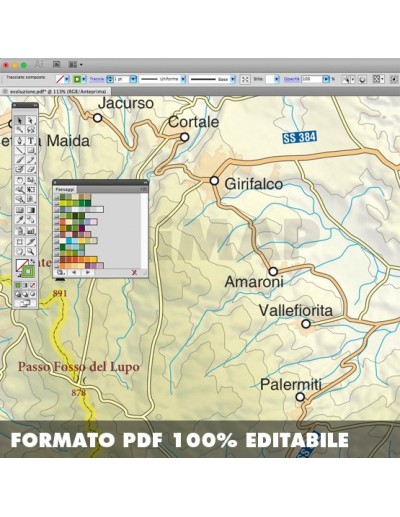Image resolution: width=400 pixels, height=517 pixels.
Task: Open swatch libraries menu in Paesaggi panel
Action: pyautogui.click(x=60, y=272)
